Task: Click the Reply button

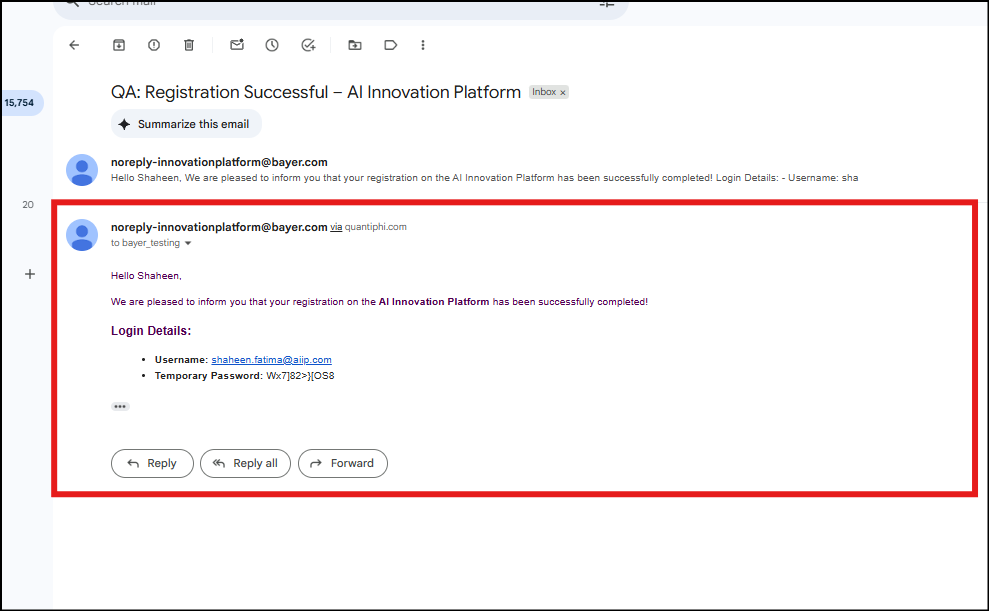Action: click(x=152, y=463)
